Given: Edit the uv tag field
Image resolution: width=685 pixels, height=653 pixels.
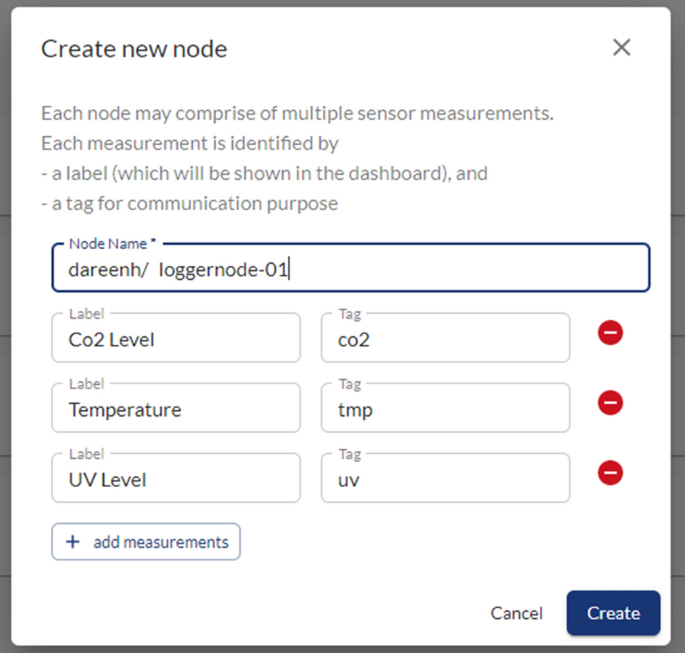Looking at the screenshot, I should (x=445, y=480).
